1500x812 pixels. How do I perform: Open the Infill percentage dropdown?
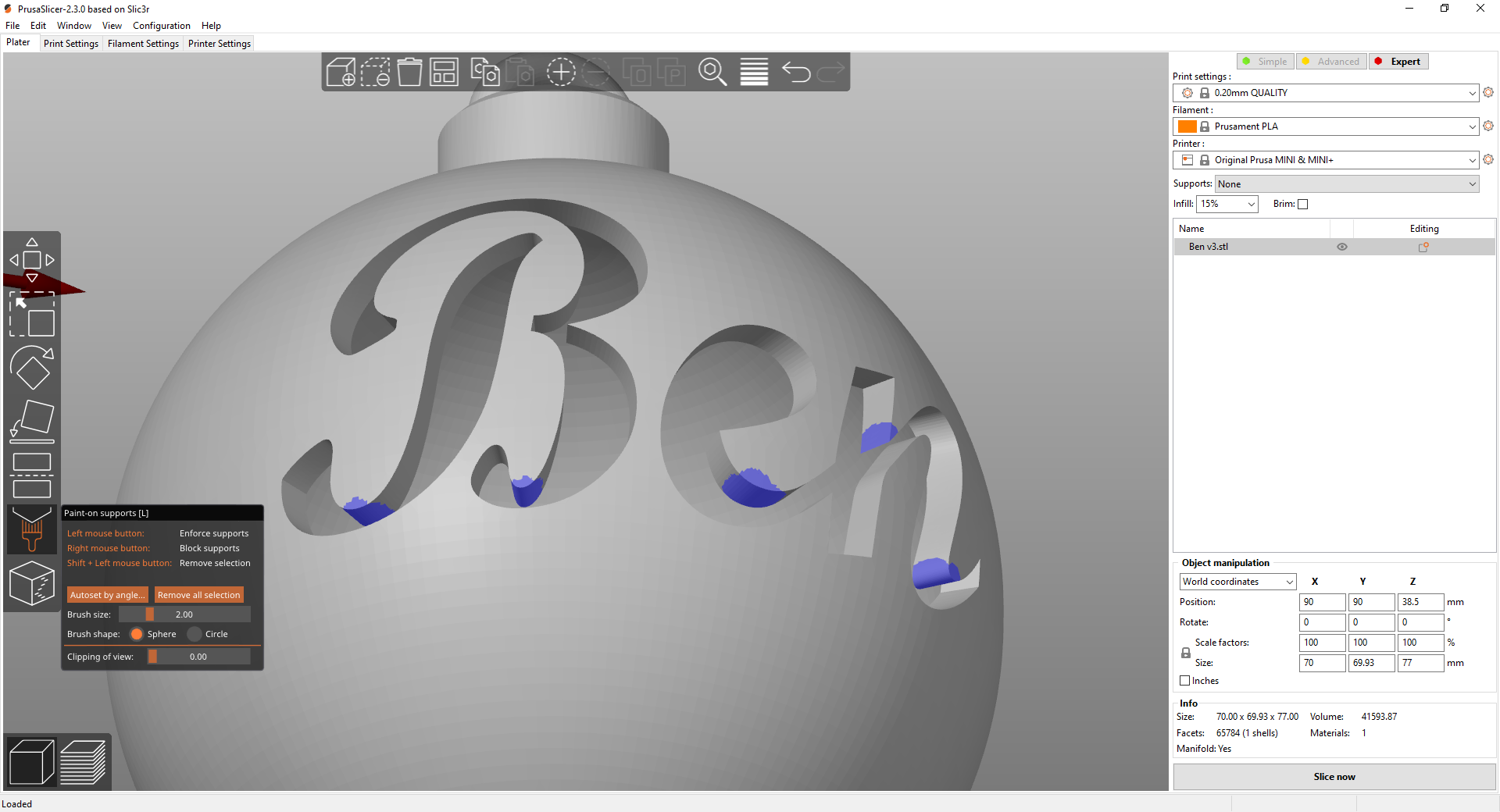1227,204
